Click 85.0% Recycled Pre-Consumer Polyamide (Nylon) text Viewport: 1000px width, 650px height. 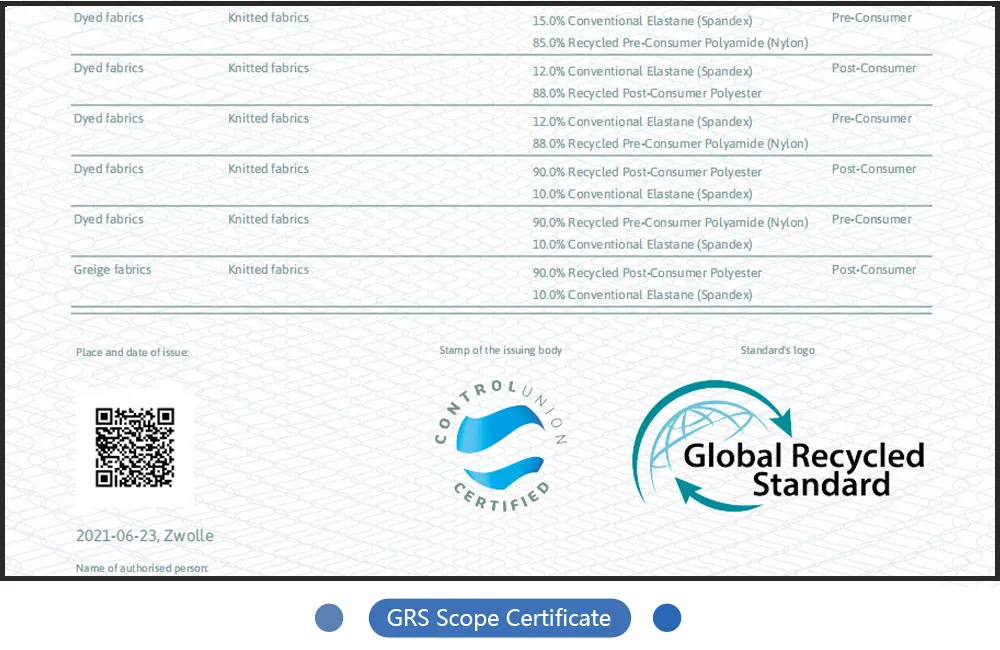pyautogui.click(x=670, y=43)
